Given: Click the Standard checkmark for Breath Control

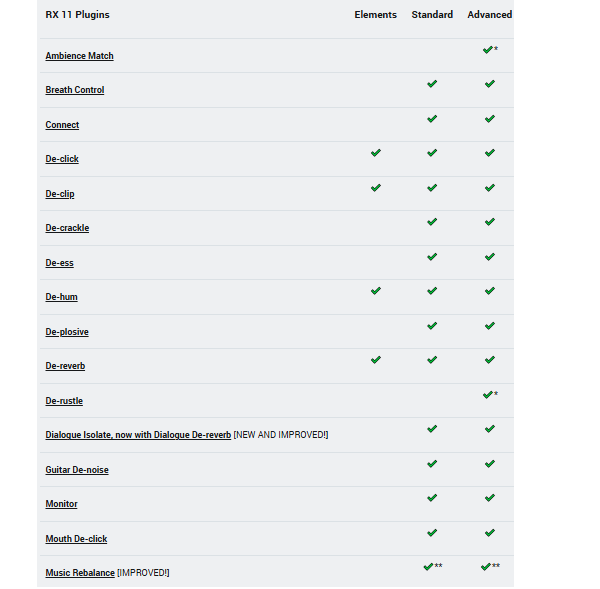Looking at the screenshot, I should point(432,84).
